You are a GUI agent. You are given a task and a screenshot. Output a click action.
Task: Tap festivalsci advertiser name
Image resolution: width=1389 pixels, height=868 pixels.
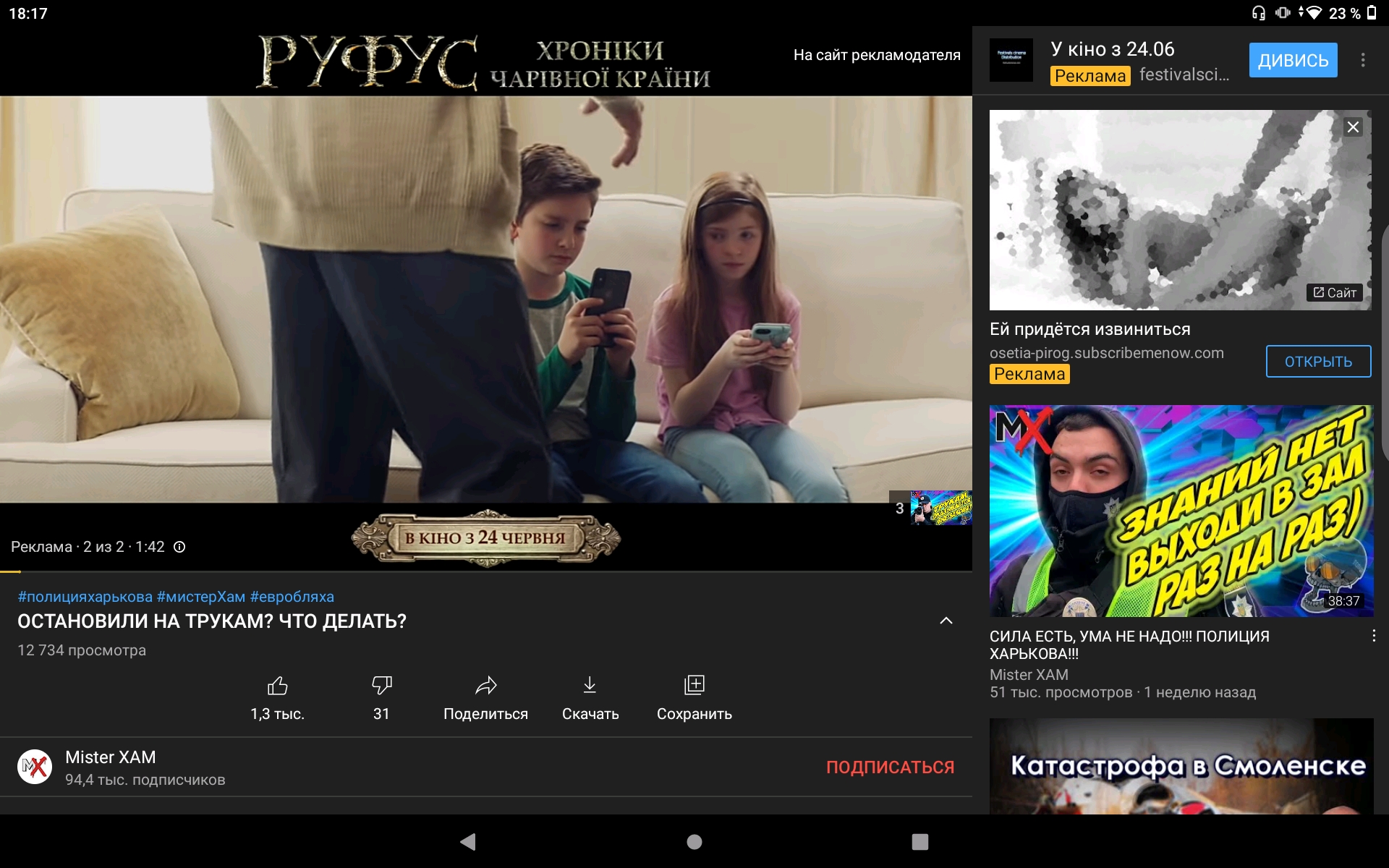point(1184,75)
